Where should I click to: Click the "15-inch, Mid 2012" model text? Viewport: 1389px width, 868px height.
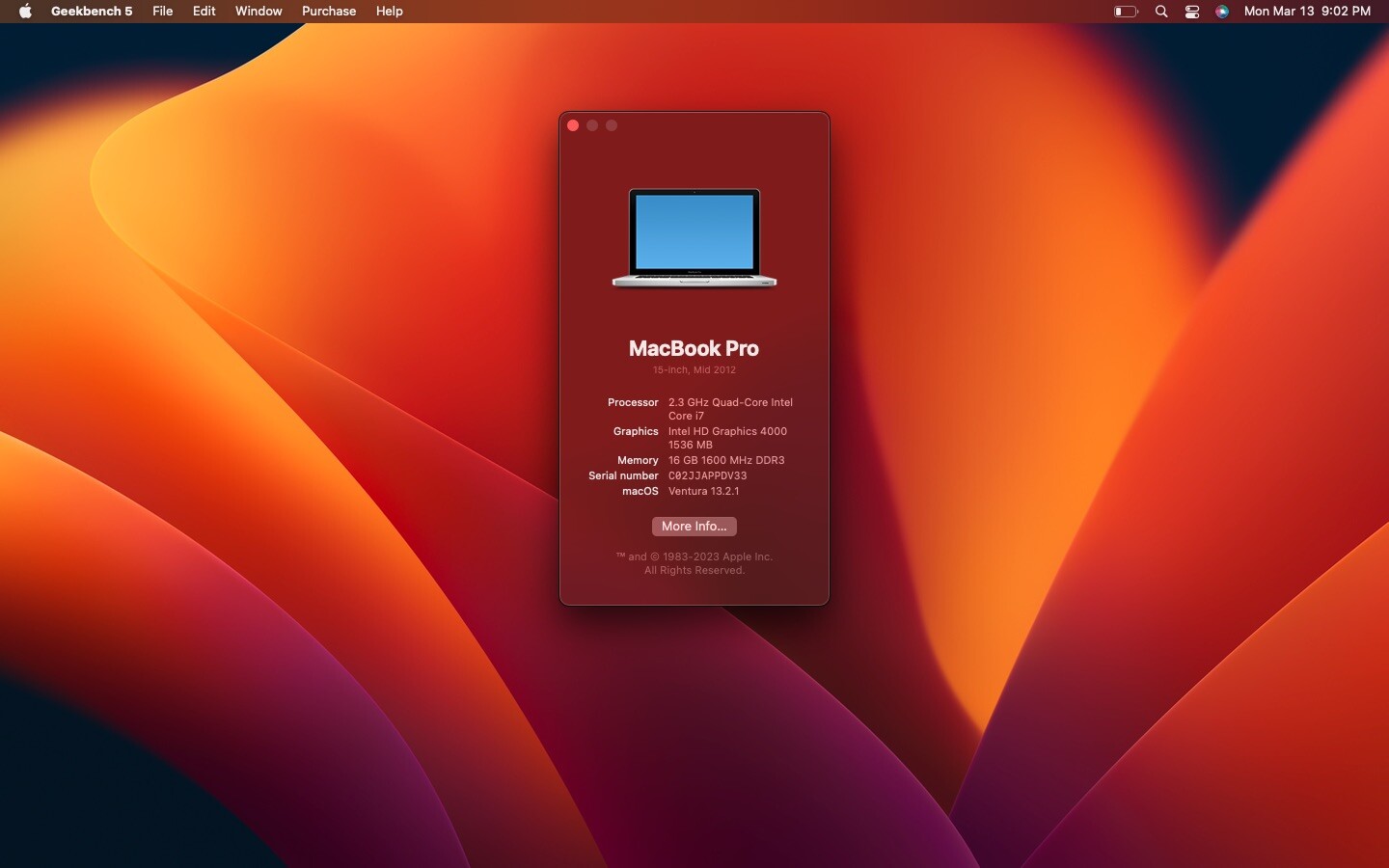coord(694,370)
